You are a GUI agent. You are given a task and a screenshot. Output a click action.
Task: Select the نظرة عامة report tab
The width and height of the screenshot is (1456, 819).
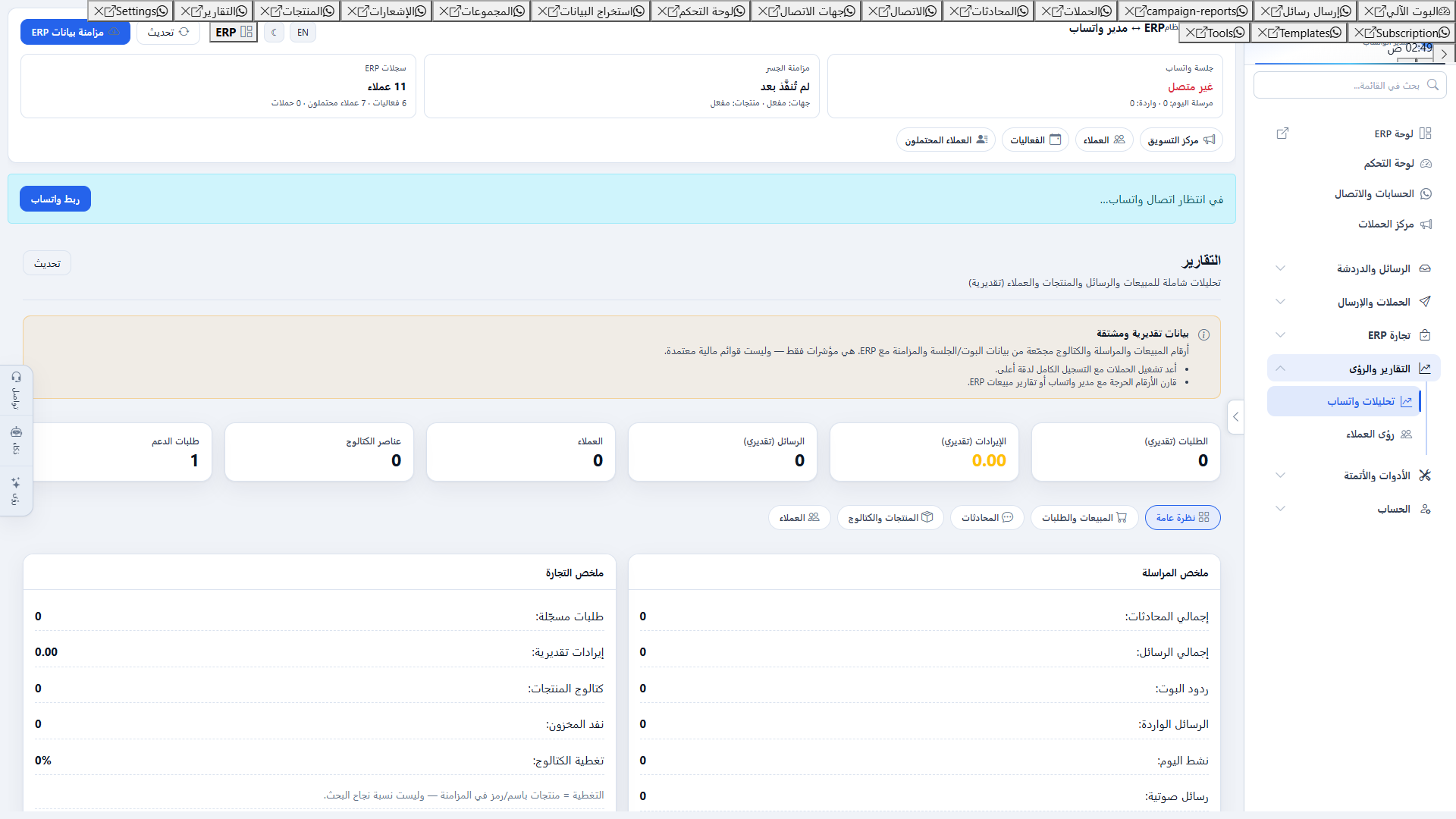pyautogui.click(x=1182, y=518)
